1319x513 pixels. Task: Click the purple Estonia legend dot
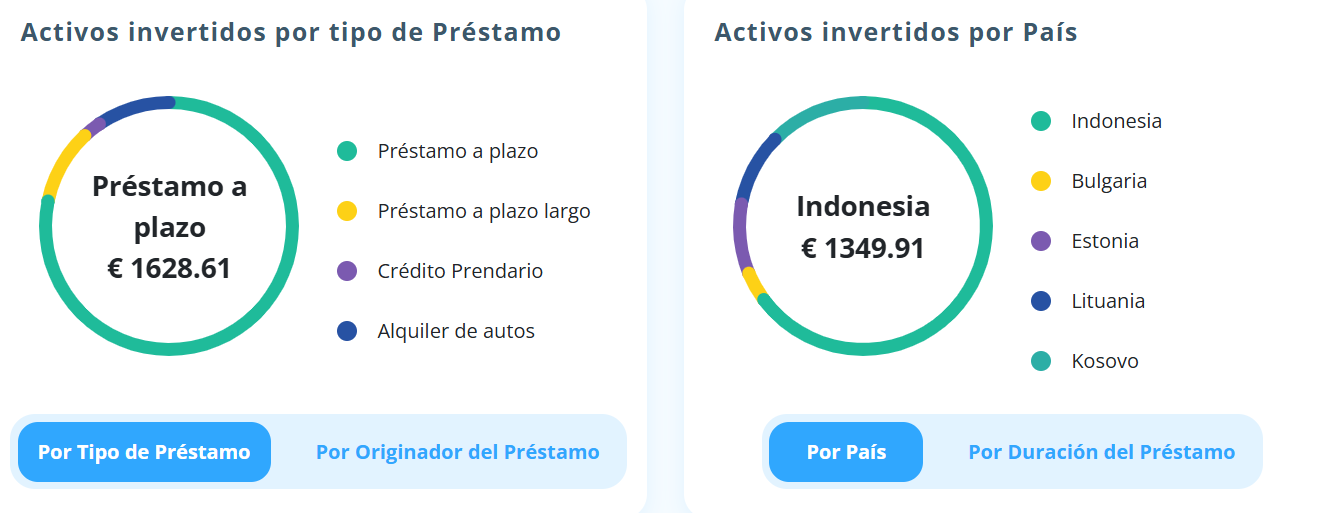coord(1041,241)
